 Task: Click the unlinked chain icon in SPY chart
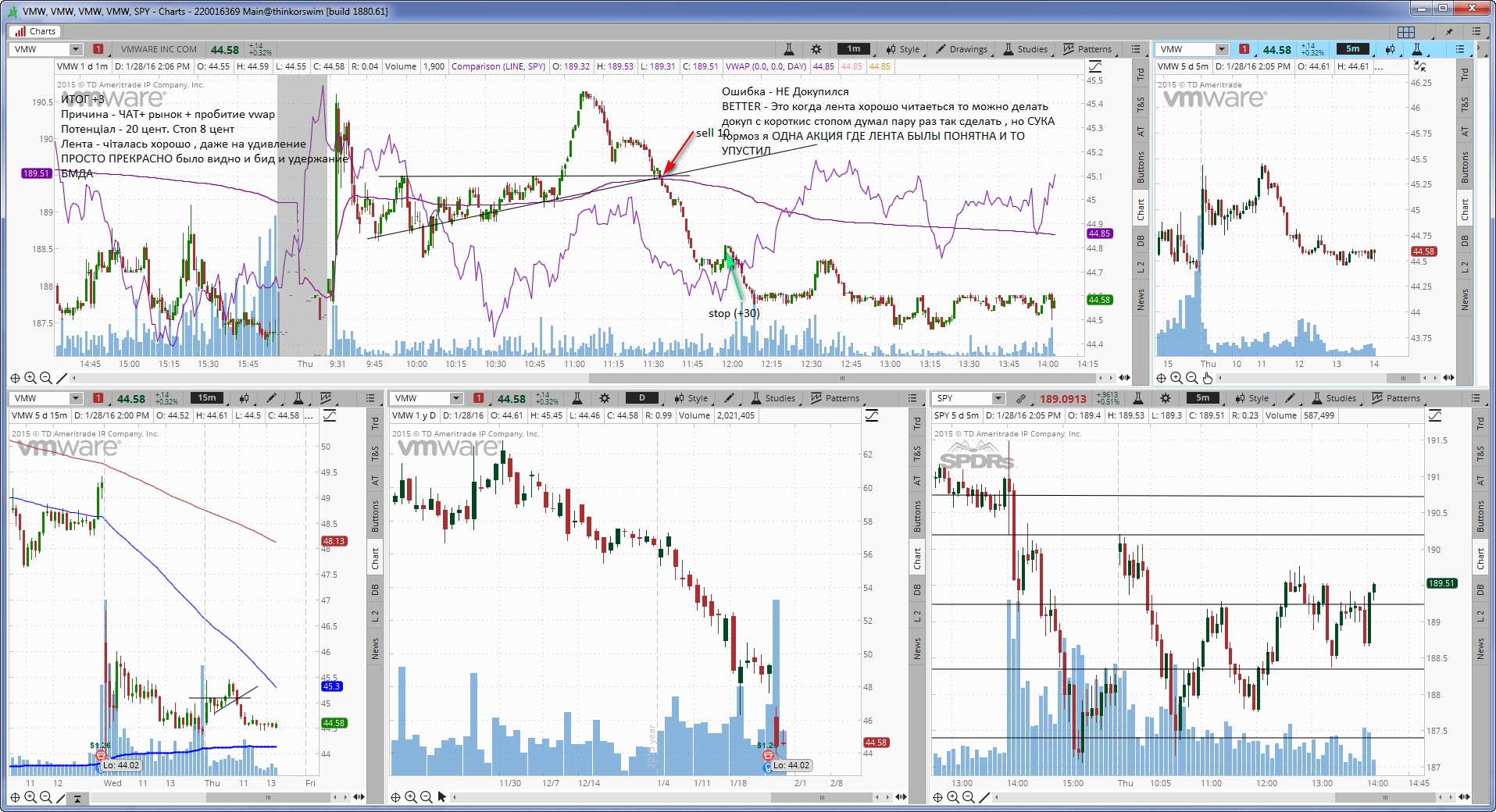click(x=1020, y=398)
